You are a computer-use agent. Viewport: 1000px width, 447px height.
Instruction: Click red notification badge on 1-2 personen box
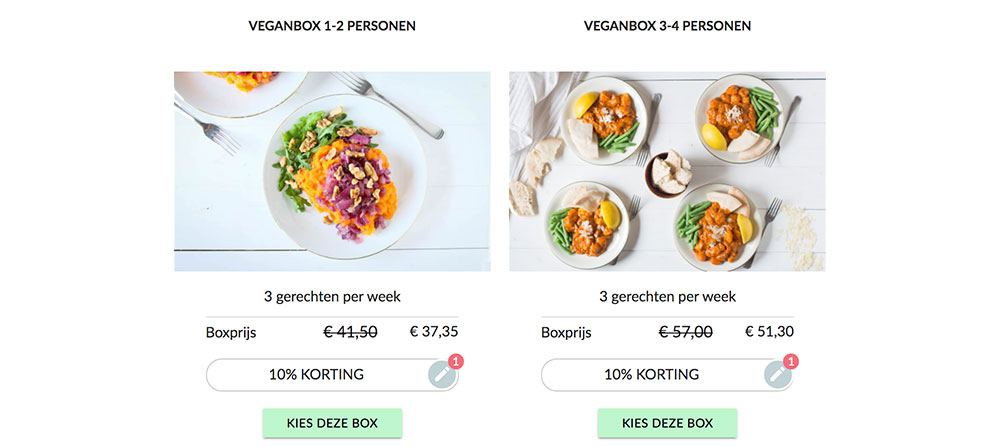(x=455, y=362)
